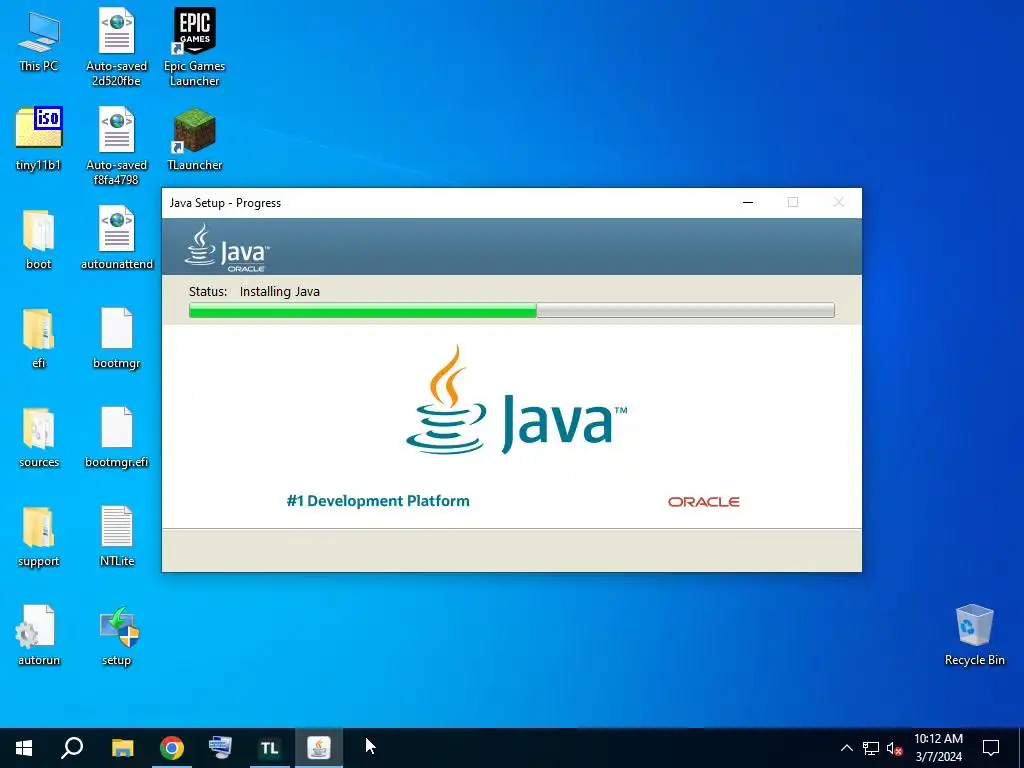1024x768 pixels.
Task: Click the red ORACLE logo text
Action: point(703,502)
